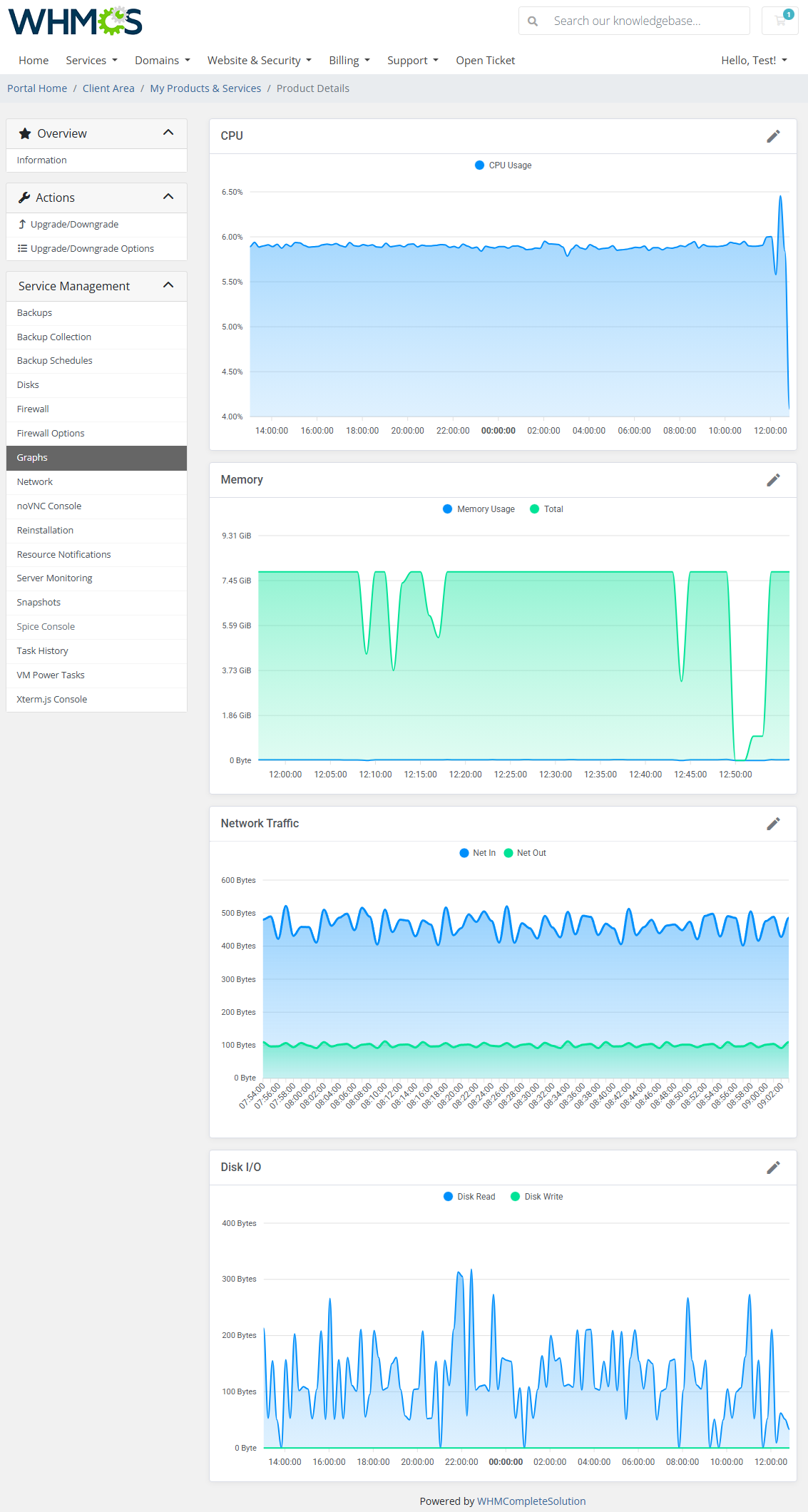Toggle the Total memory legend series
Image resolution: width=808 pixels, height=1512 pixels.
546,509
